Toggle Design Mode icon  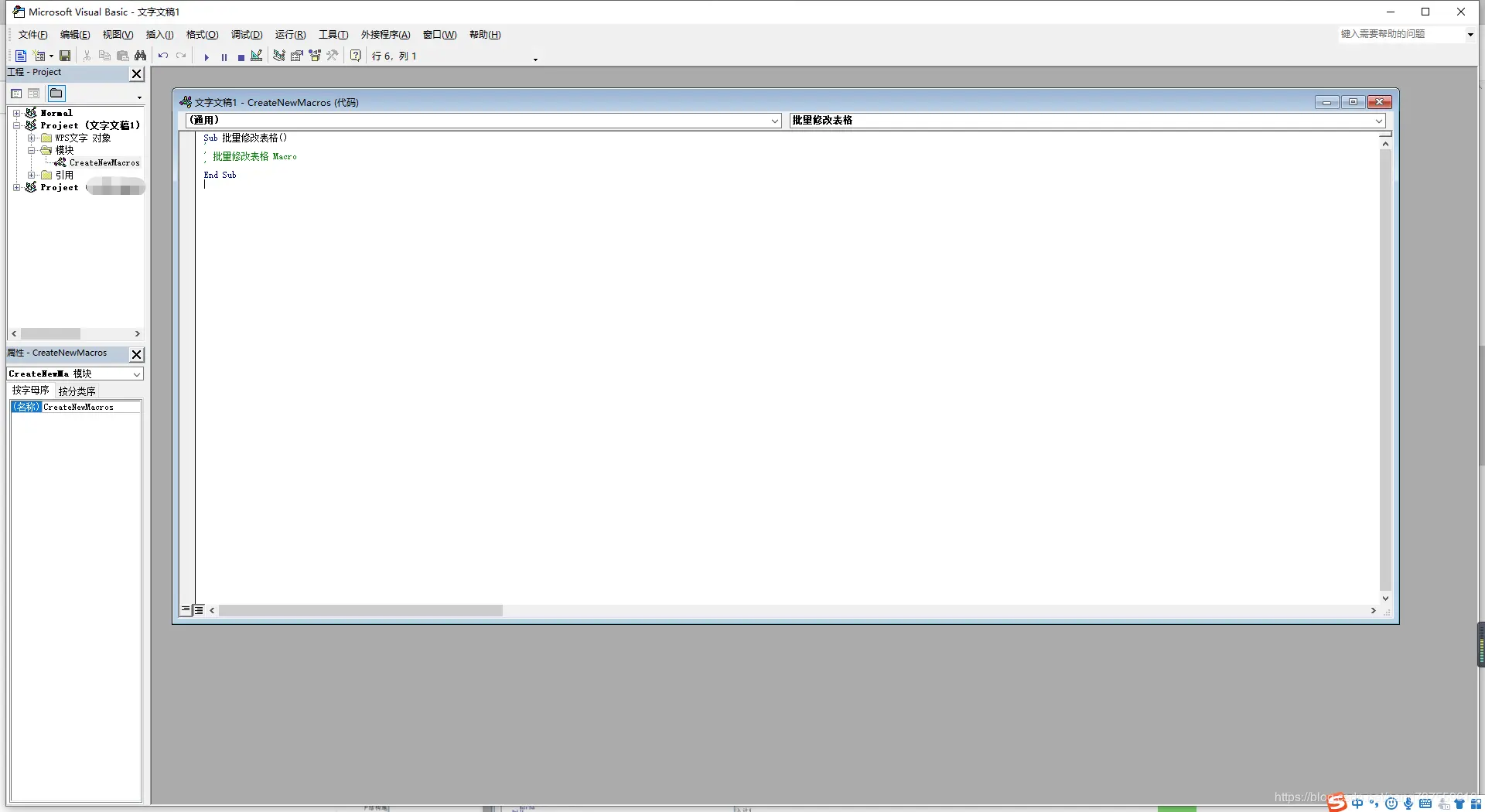click(x=257, y=56)
